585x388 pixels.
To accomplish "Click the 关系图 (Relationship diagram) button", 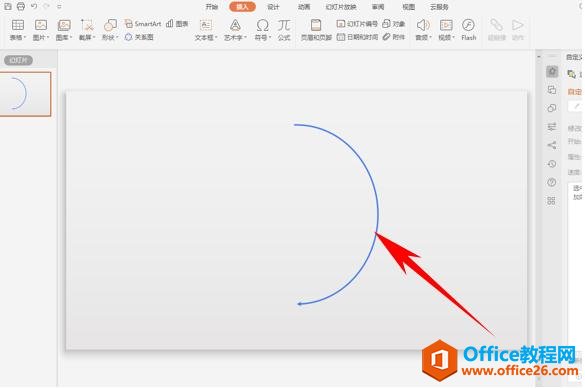I will point(139,37).
